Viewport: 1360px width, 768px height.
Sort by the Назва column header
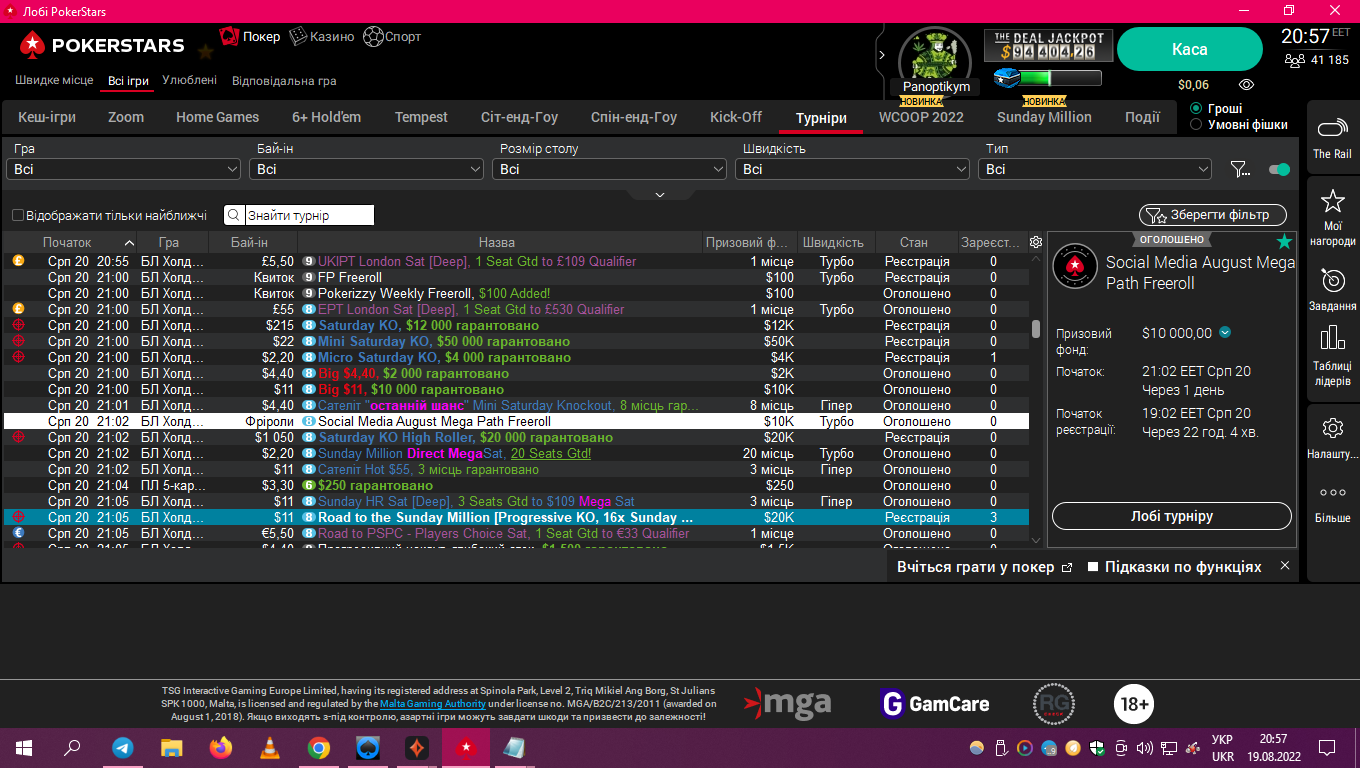click(x=497, y=242)
